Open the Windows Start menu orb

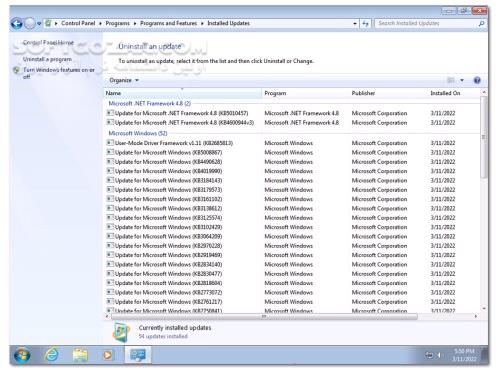22,355
